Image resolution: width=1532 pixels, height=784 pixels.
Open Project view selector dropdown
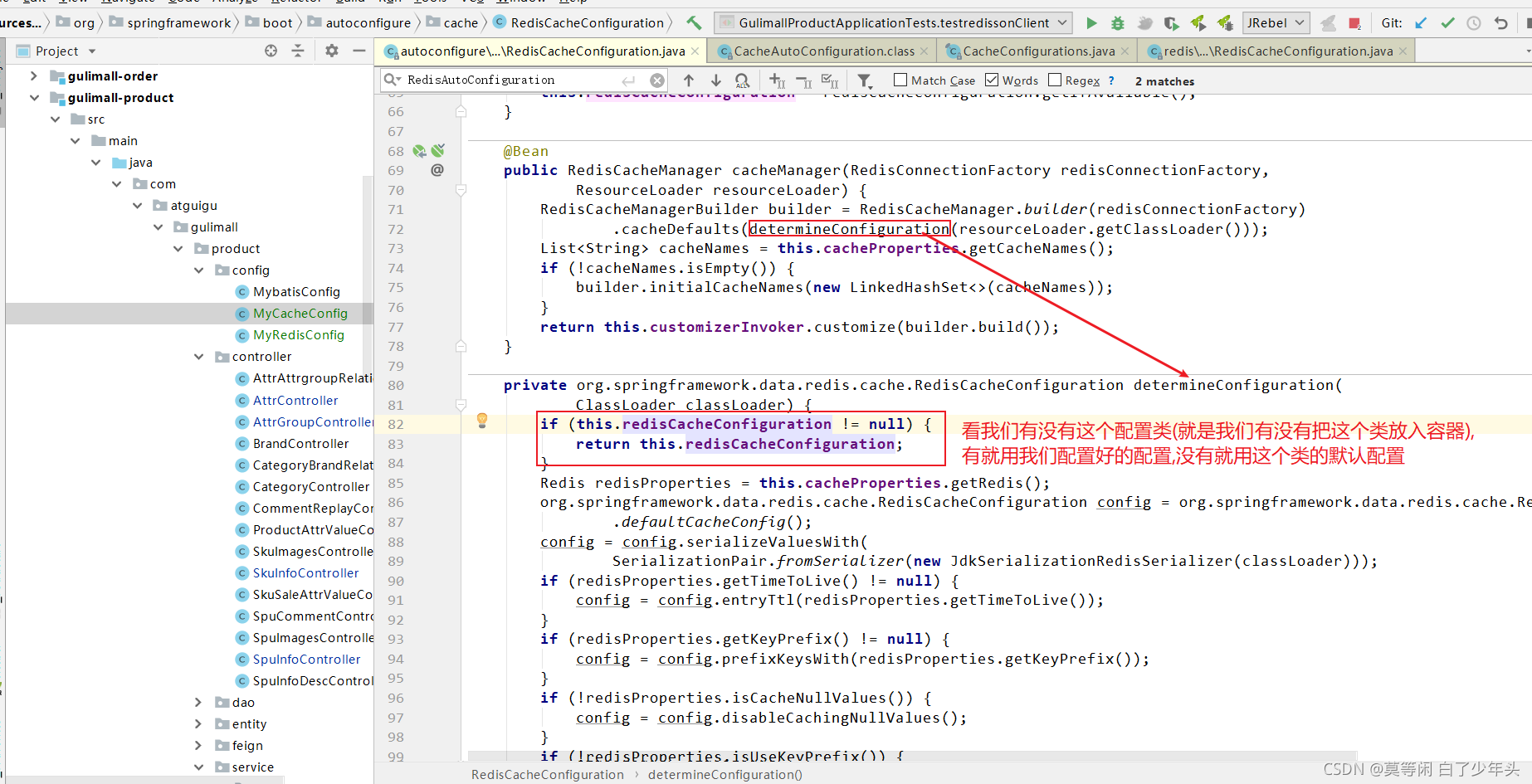(x=92, y=51)
